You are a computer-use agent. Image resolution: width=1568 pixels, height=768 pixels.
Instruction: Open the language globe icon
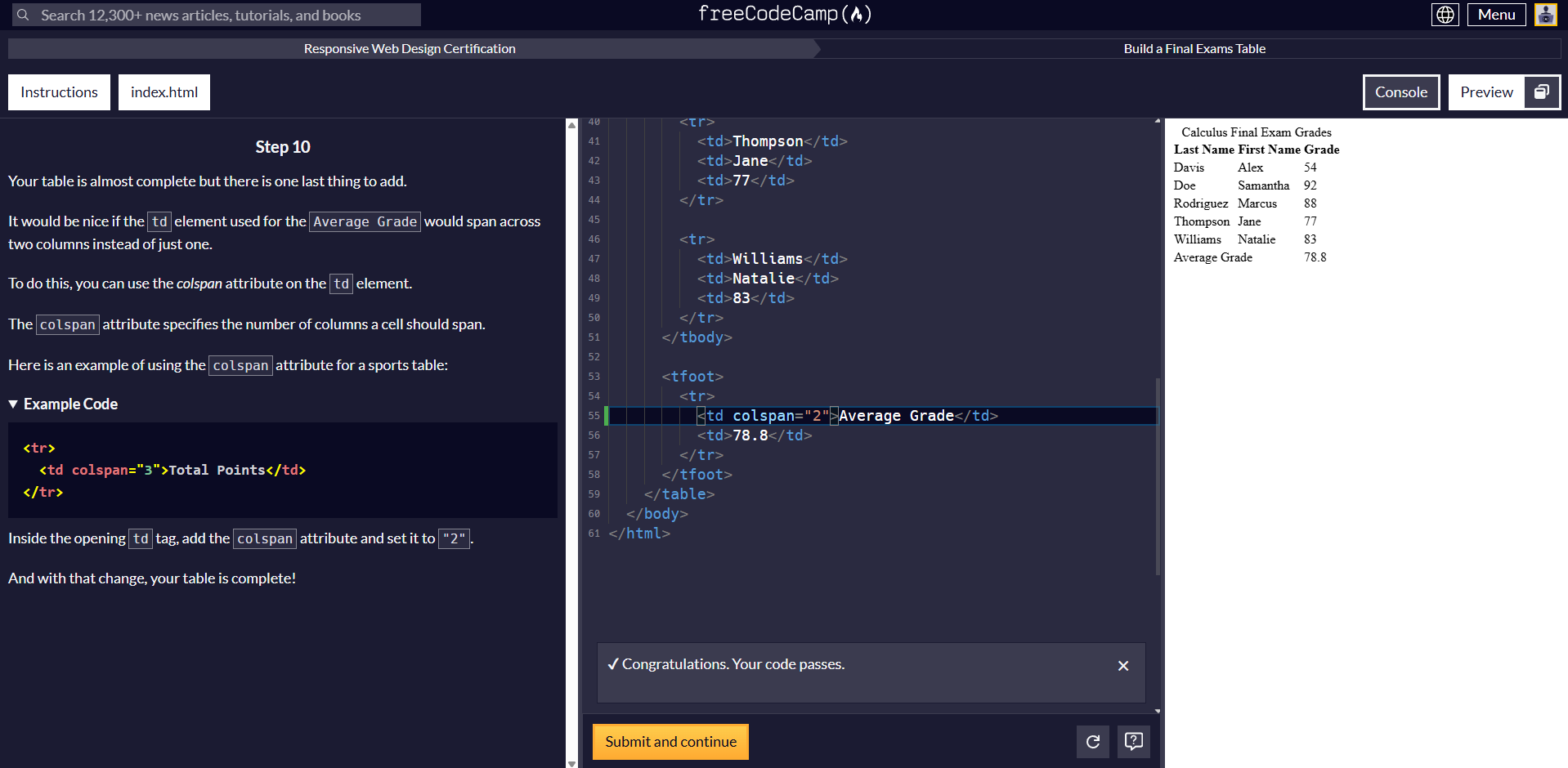1445,15
